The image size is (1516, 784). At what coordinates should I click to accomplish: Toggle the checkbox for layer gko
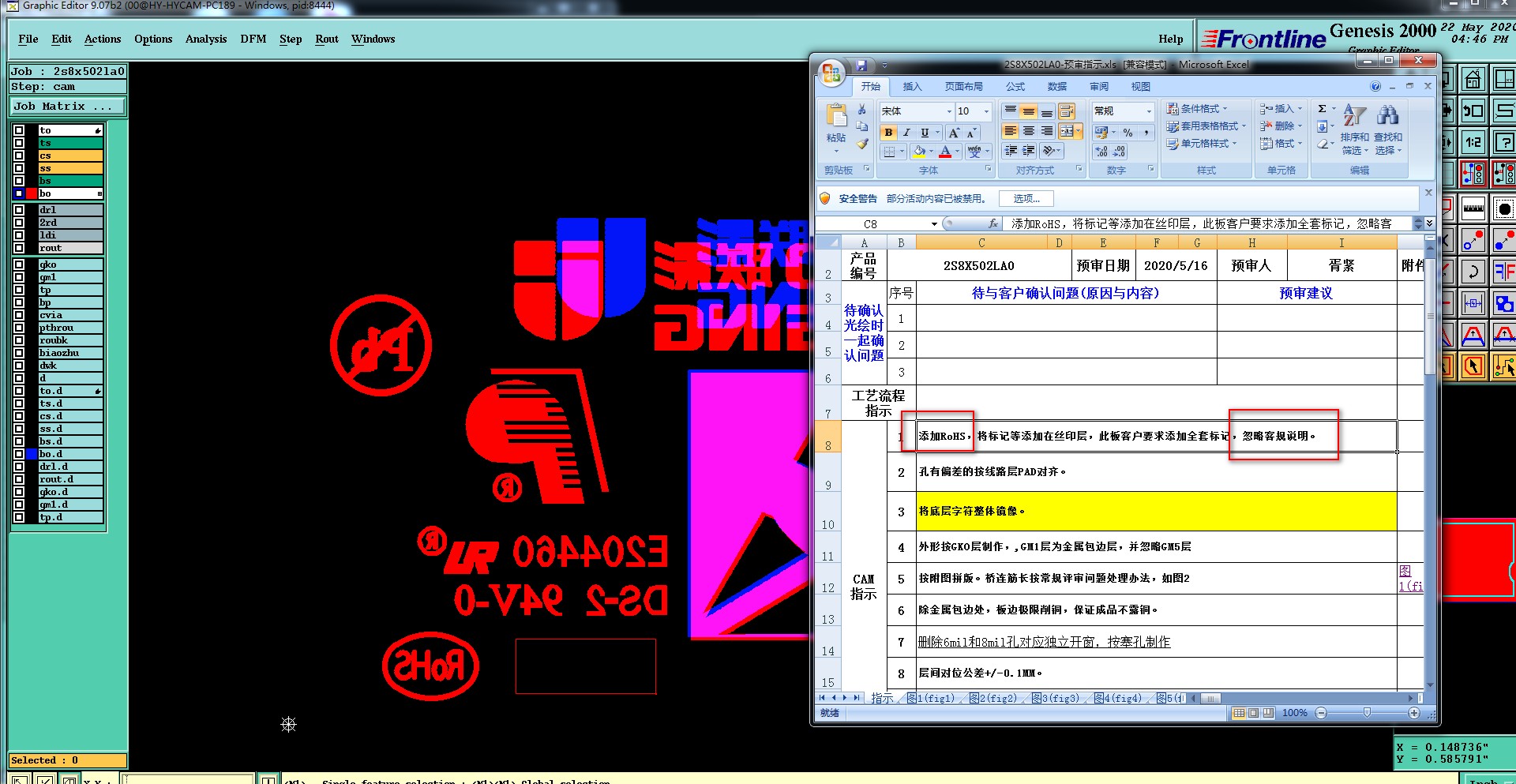point(19,264)
